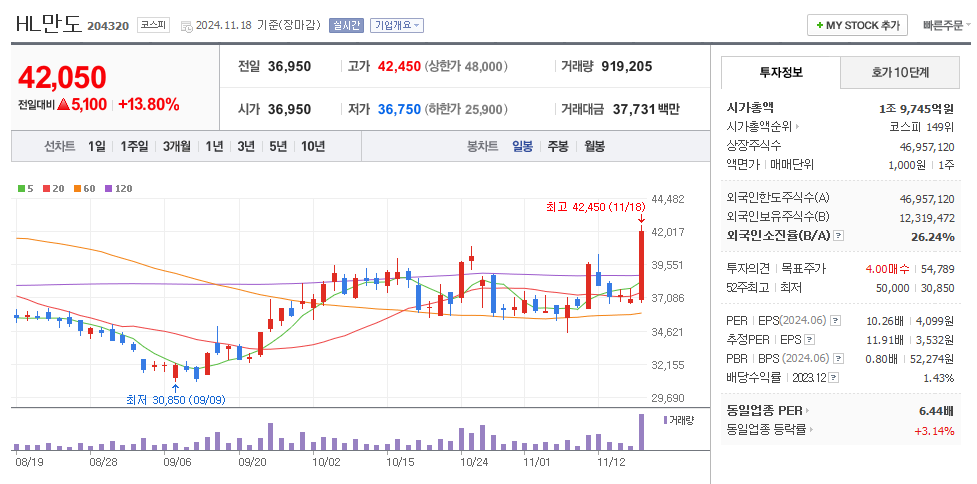
Task: Click the 실시간 badge
Action: 346,26
